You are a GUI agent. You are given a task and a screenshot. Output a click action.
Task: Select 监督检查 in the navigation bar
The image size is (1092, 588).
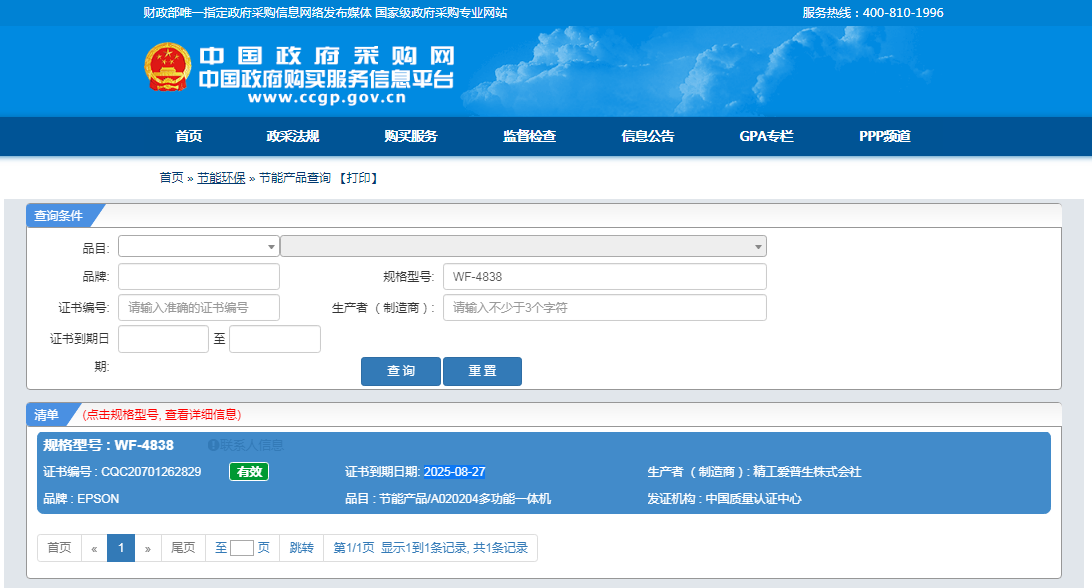529,136
